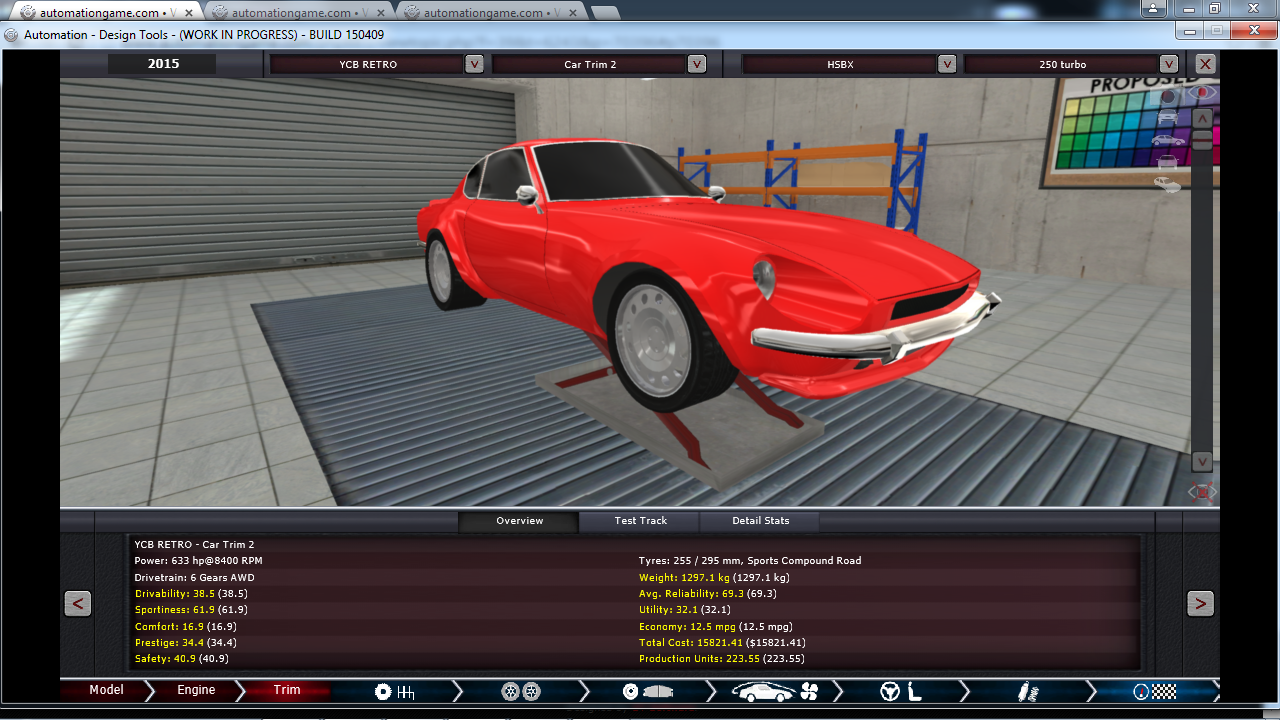1280x720 pixels.
Task: Close the second automationgame.com browser tab
Action: point(380,13)
